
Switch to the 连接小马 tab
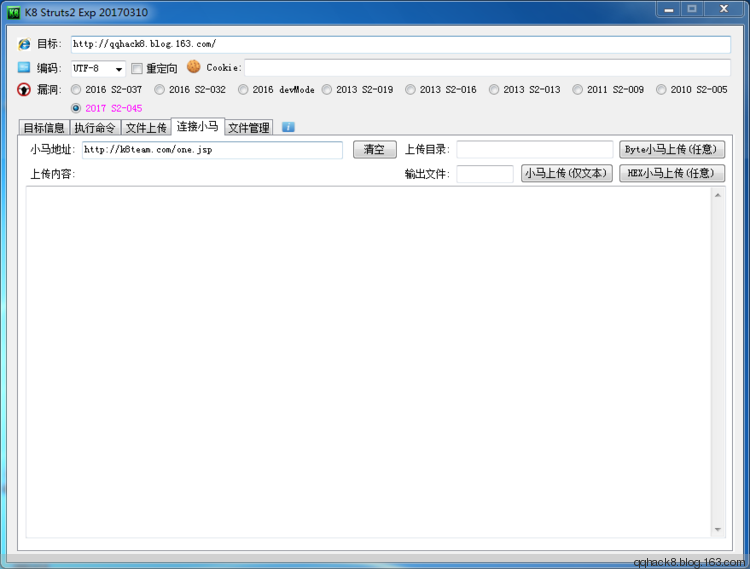click(198, 126)
